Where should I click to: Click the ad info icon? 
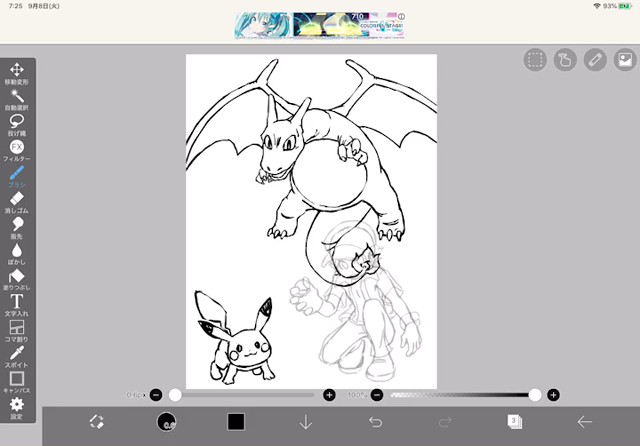click(401, 16)
